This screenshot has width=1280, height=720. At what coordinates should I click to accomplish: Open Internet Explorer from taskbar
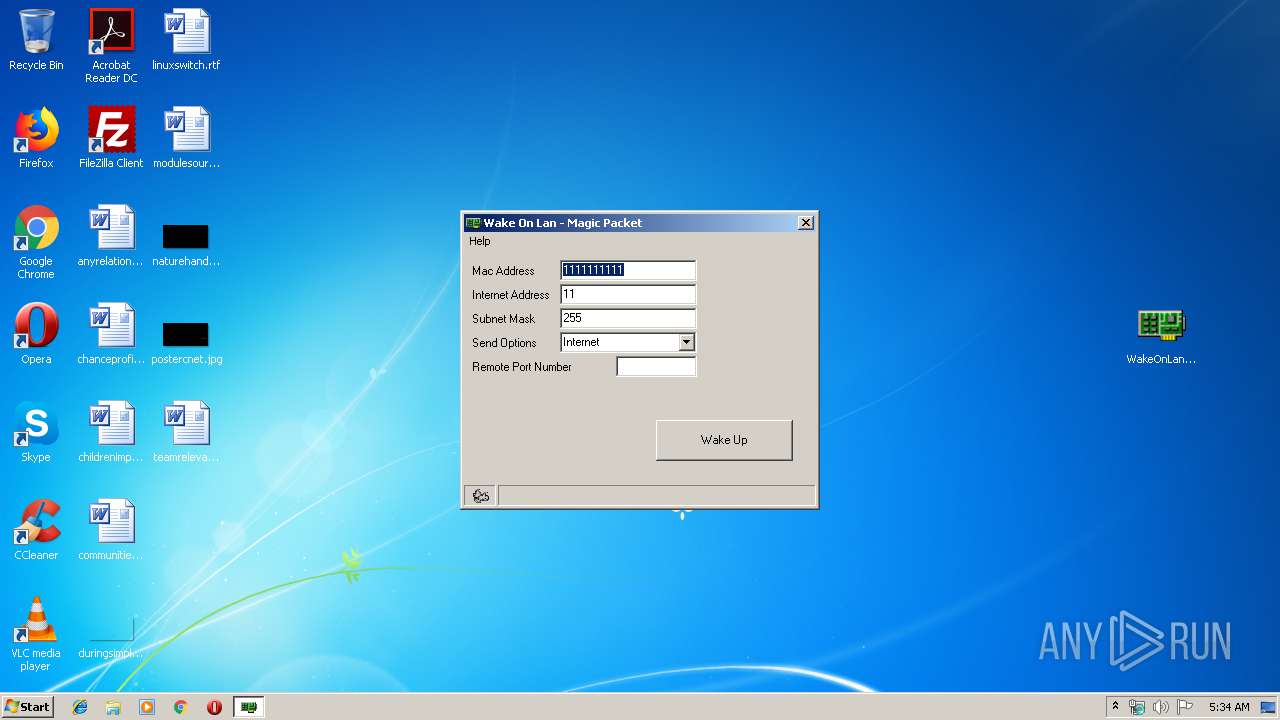pos(80,707)
